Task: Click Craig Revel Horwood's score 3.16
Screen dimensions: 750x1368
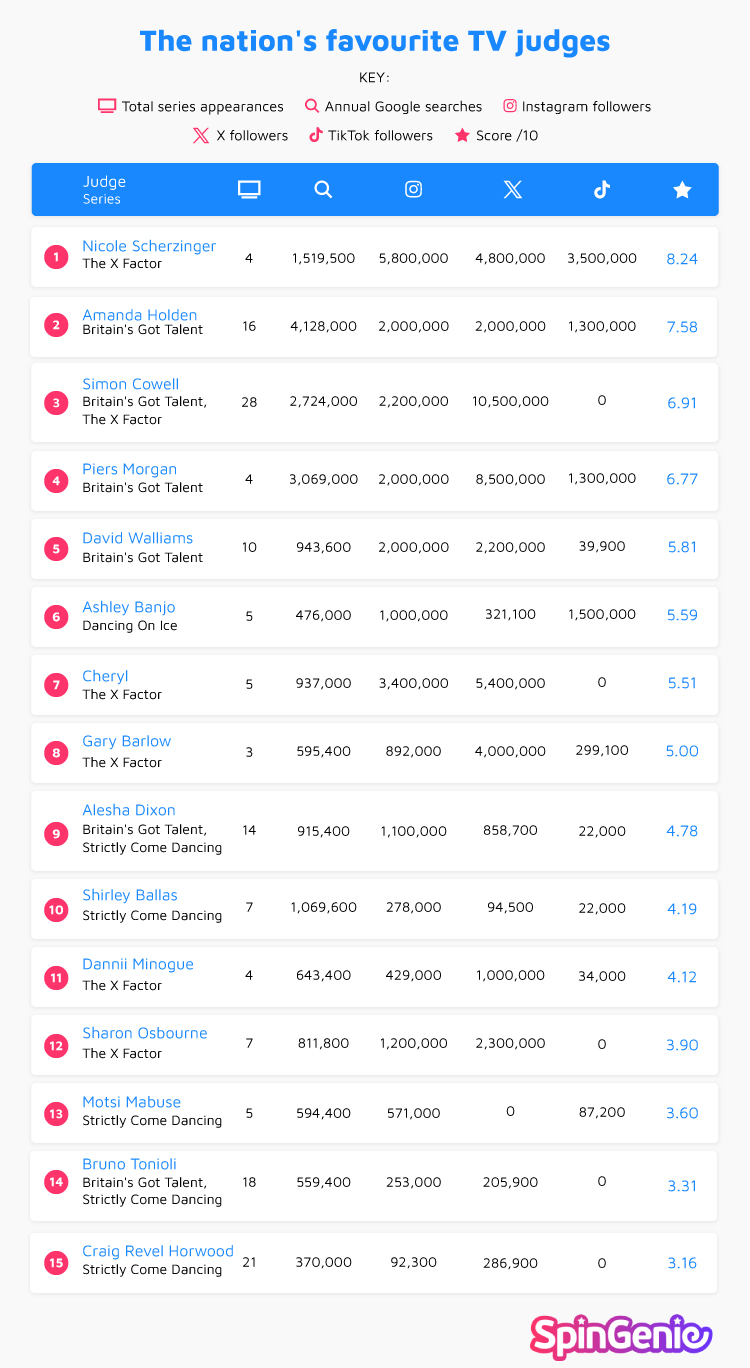Action: (x=682, y=1263)
